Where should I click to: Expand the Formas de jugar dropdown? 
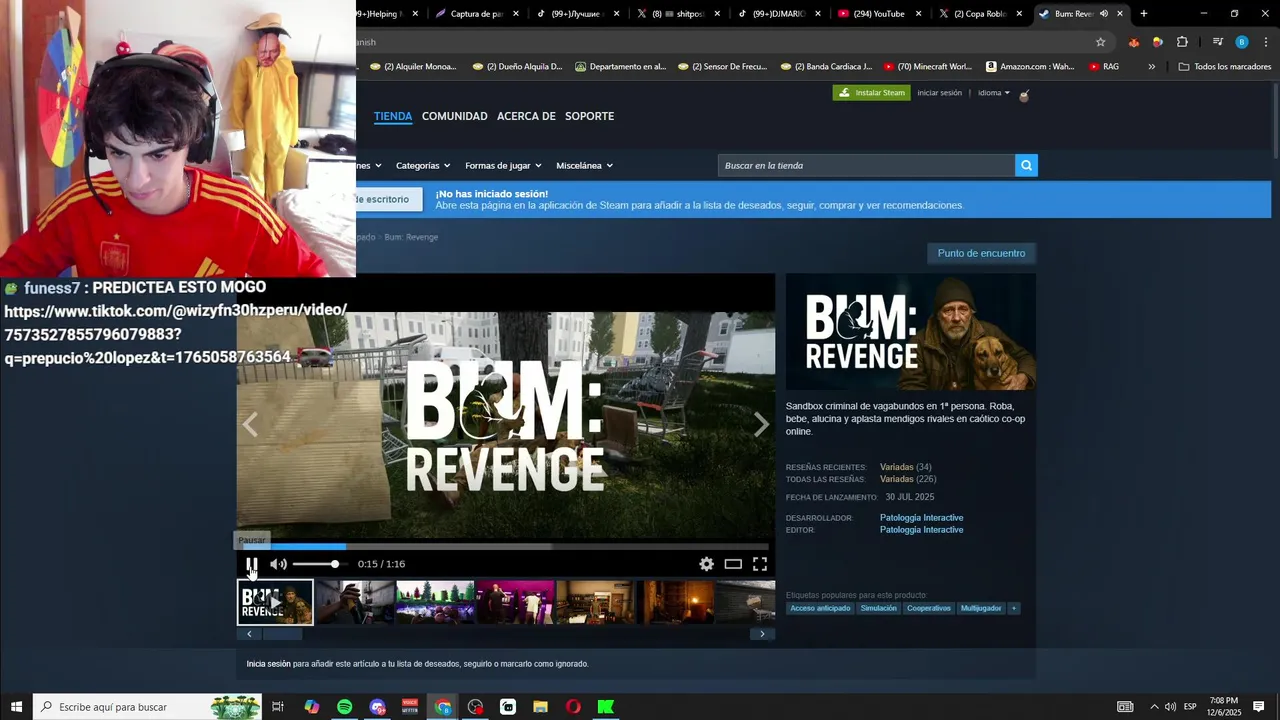coord(503,165)
